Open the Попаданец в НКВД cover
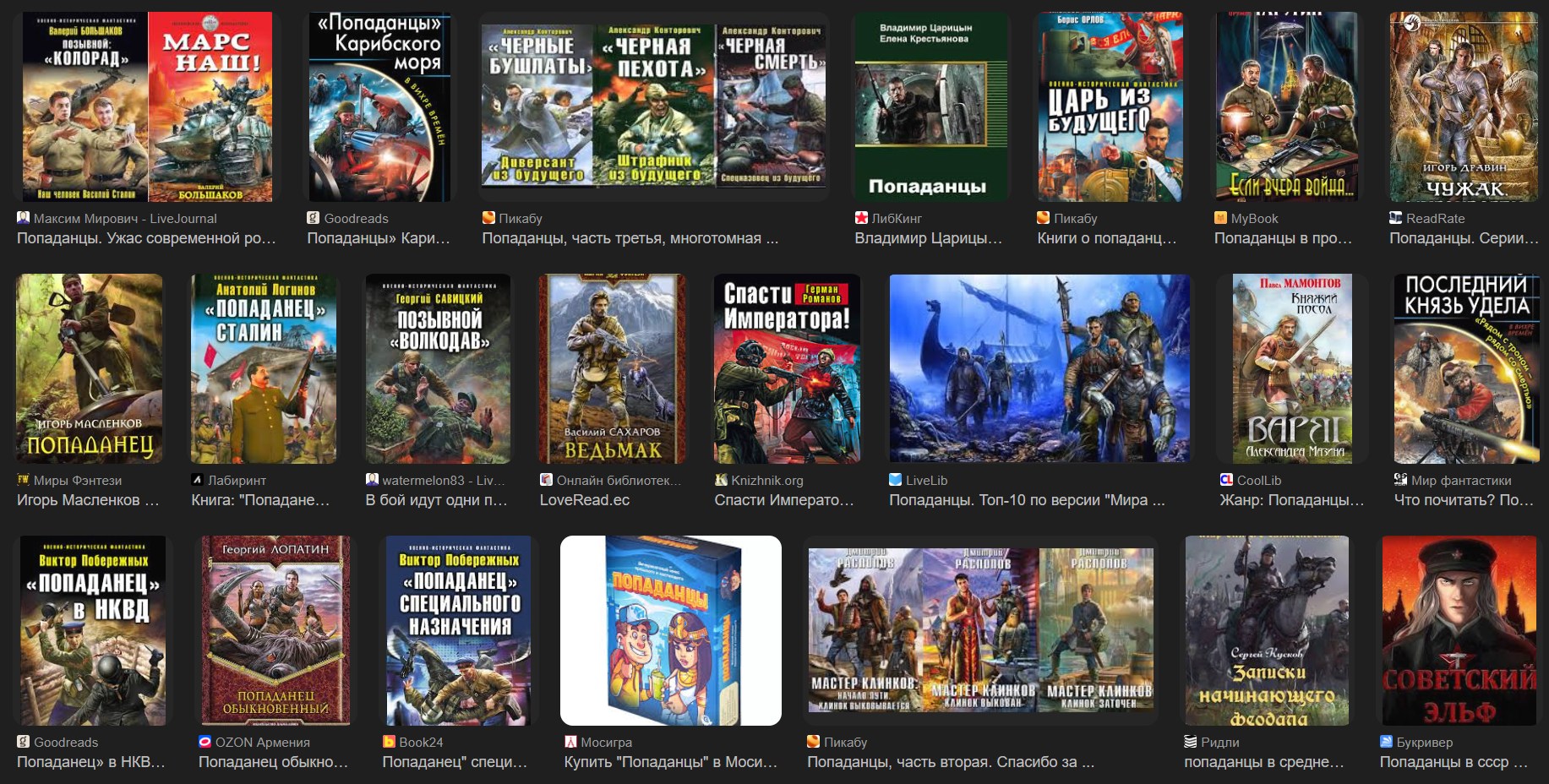Viewport: 1549px width, 784px height. pyautogui.click(x=93, y=630)
